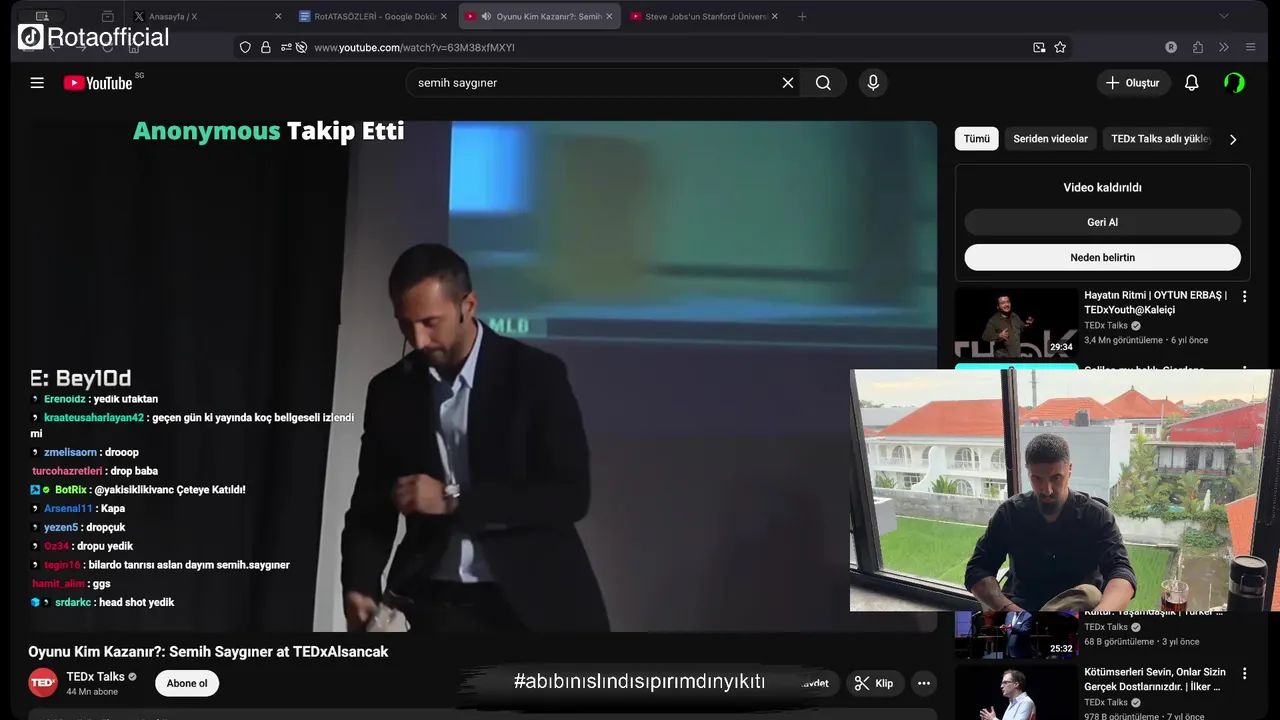This screenshot has height=720, width=1280.
Task: Focus the browser address bar URL
Action: [x=414, y=47]
